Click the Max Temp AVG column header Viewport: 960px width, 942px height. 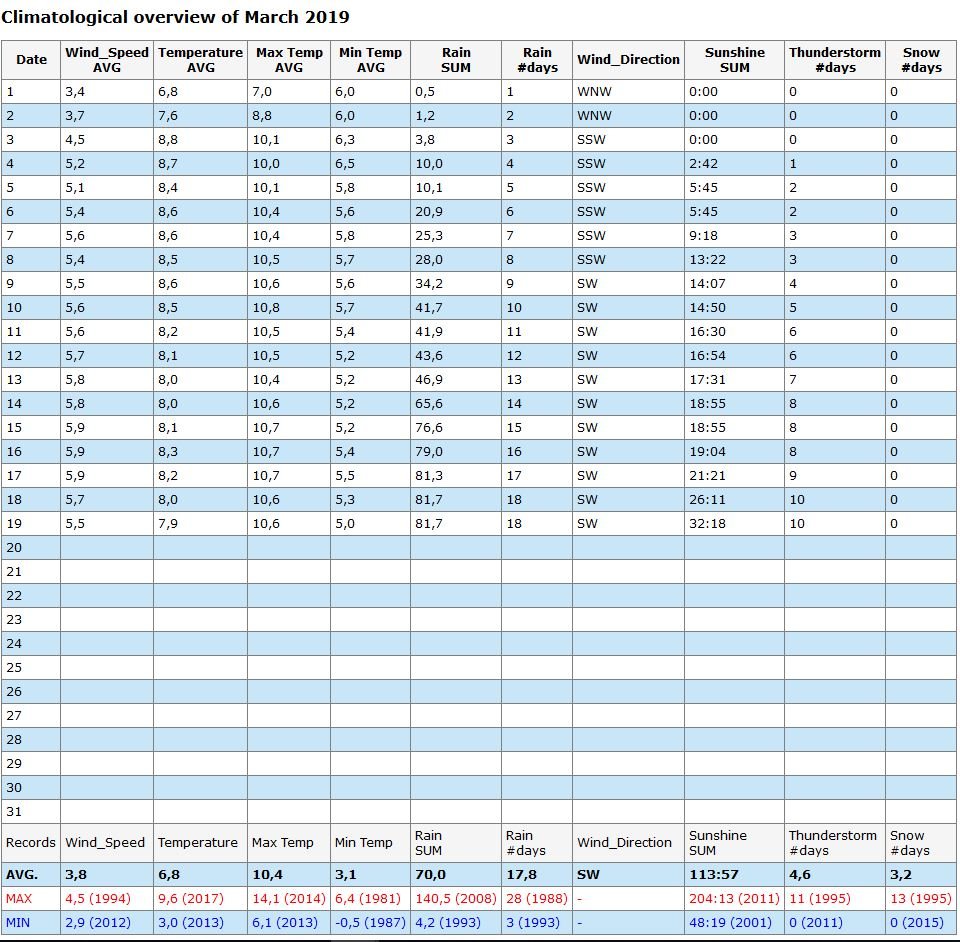pyautogui.click(x=289, y=60)
